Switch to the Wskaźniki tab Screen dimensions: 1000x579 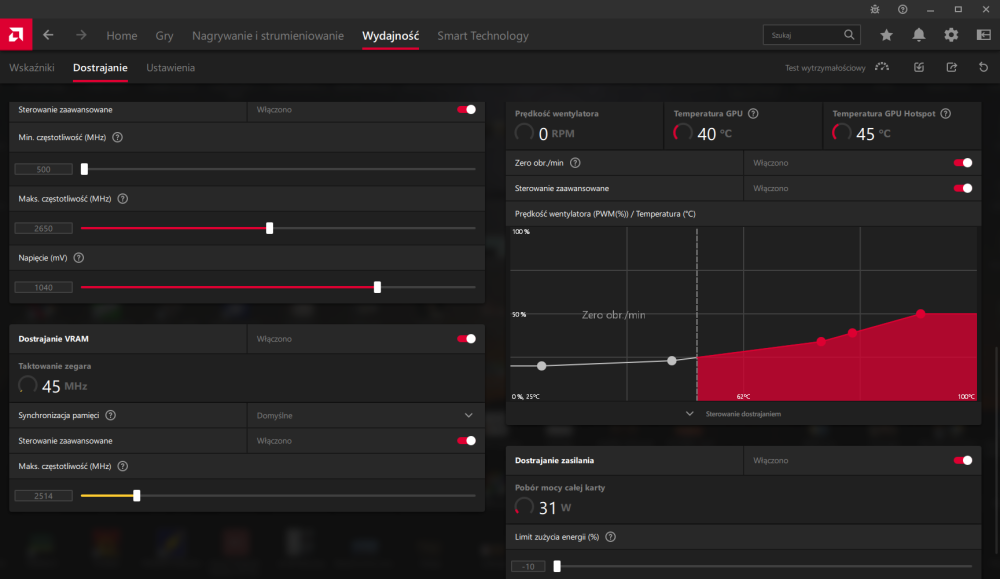(31, 68)
